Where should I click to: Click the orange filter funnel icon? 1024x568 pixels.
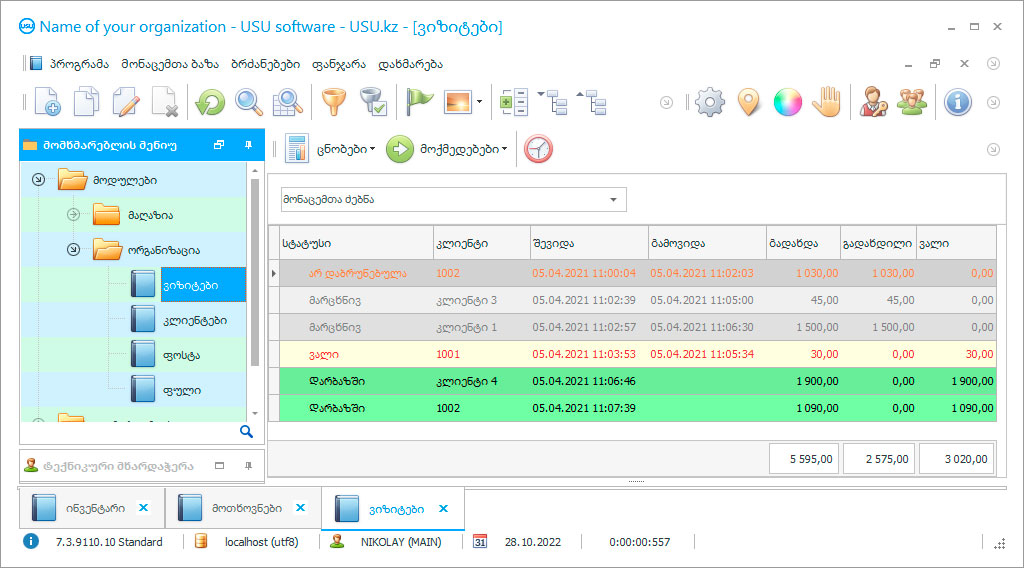tap(334, 102)
